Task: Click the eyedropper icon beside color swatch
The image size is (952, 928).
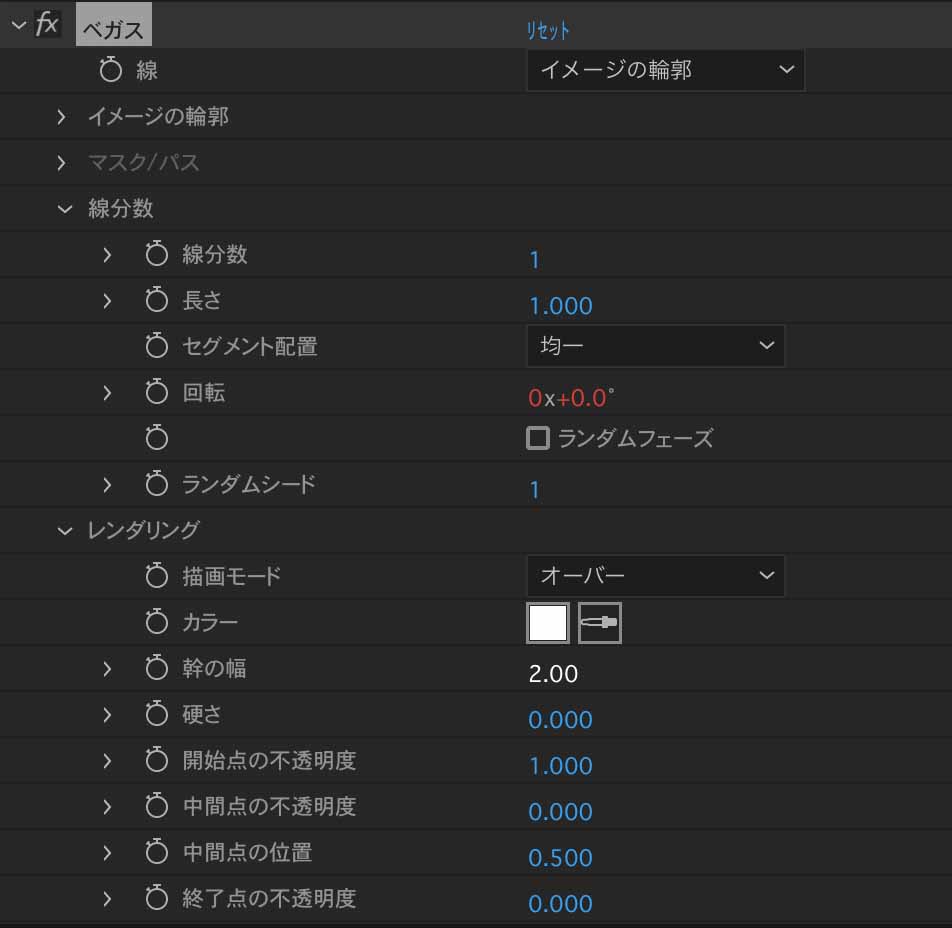Action: (599, 623)
